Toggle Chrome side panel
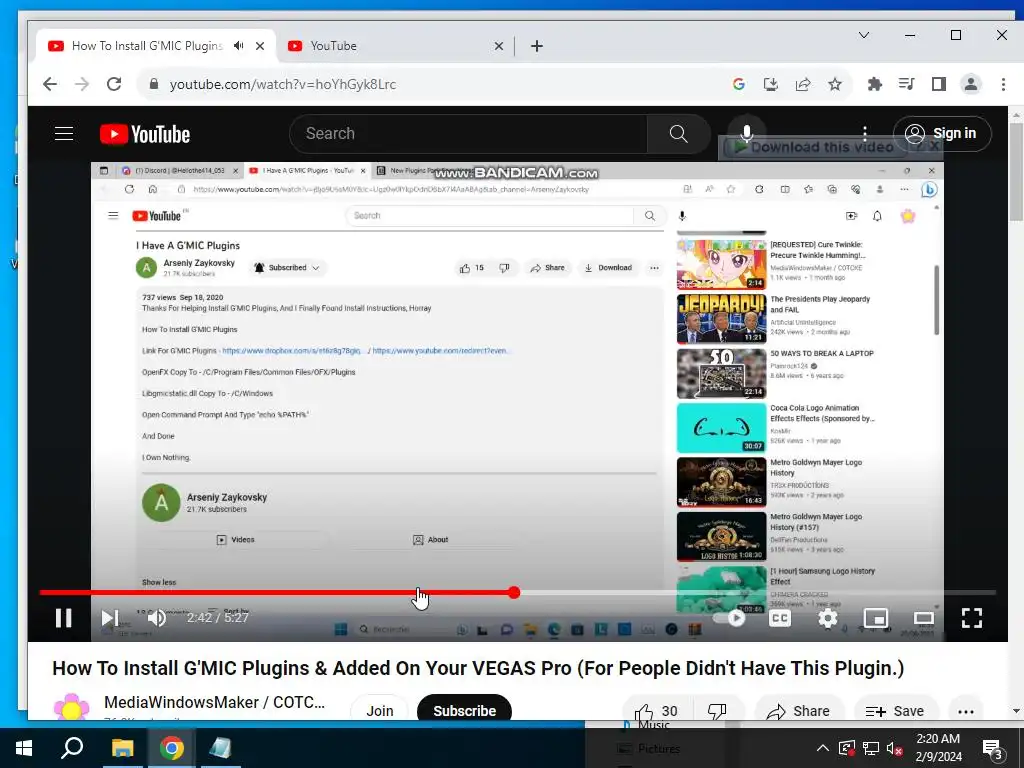Viewport: 1024px width, 768px height. (x=938, y=84)
